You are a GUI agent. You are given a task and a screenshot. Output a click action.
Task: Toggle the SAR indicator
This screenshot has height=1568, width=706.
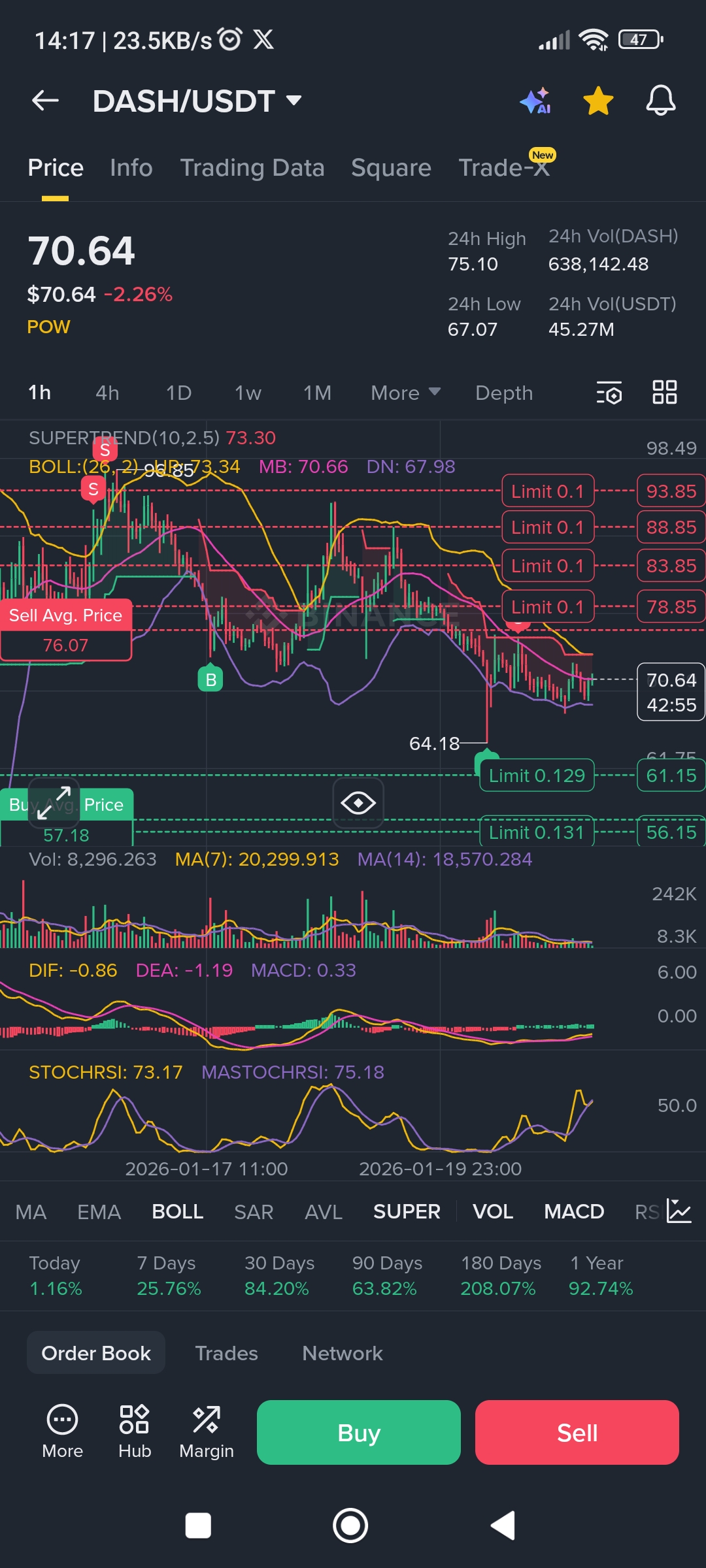(x=254, y=1212)
